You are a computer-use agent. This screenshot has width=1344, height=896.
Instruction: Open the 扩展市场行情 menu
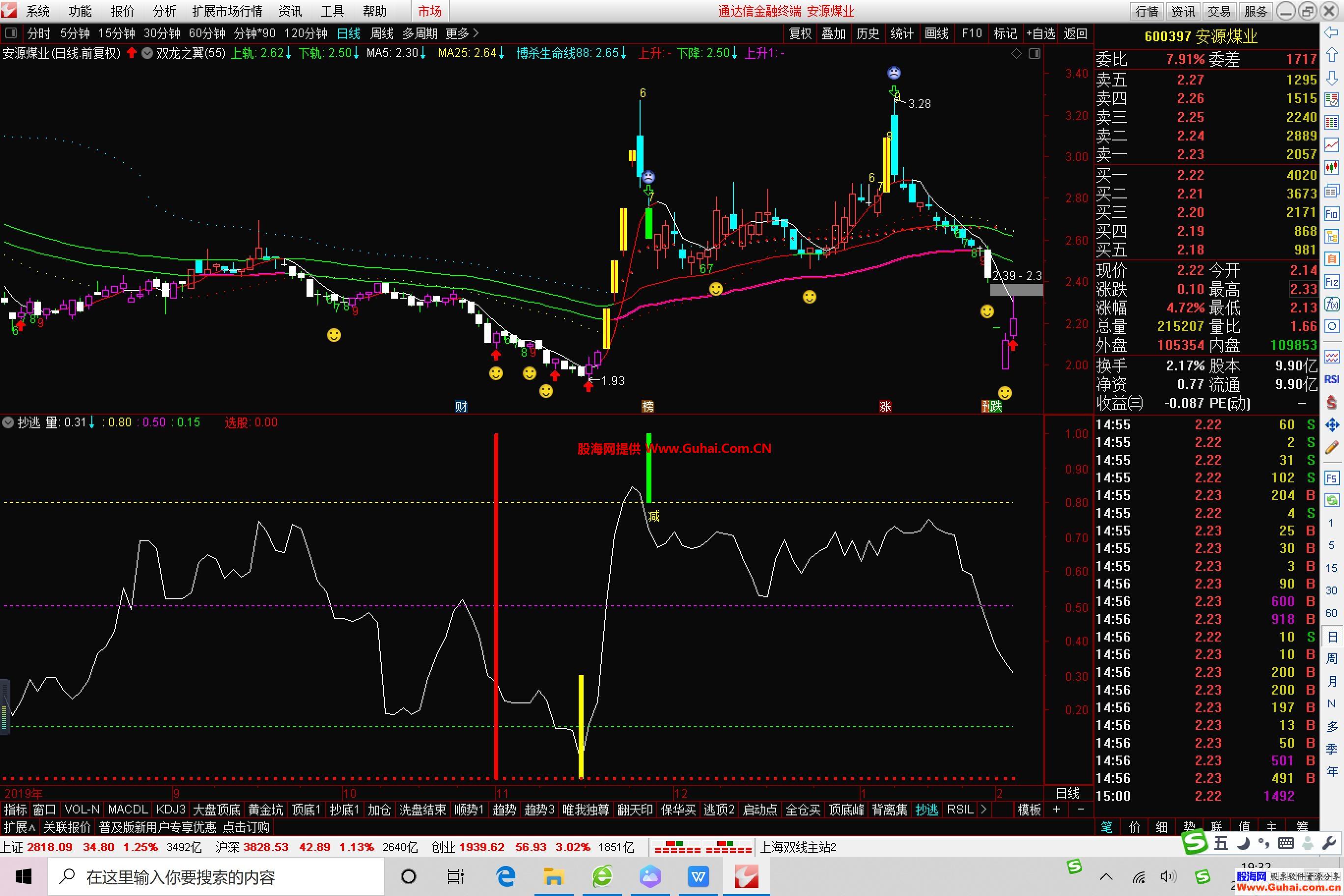pos(227,11)
